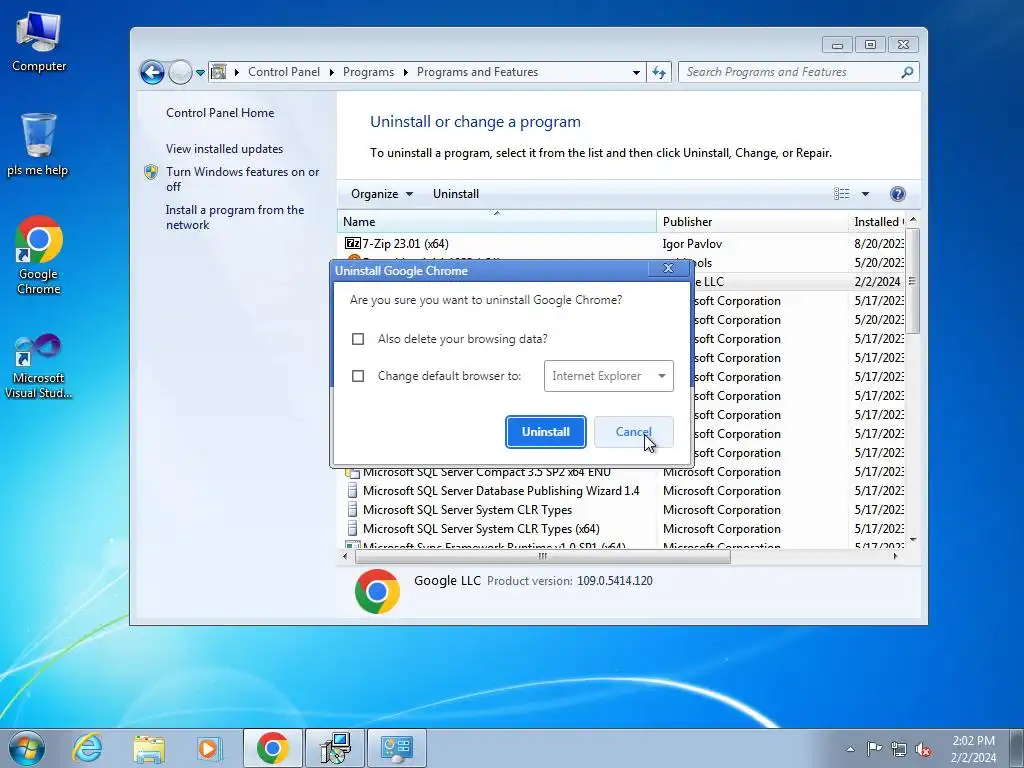1024x768 pixels.
Task: Open the address bar history dropdown
Action: pyautogui.click(x=636, y=72)
